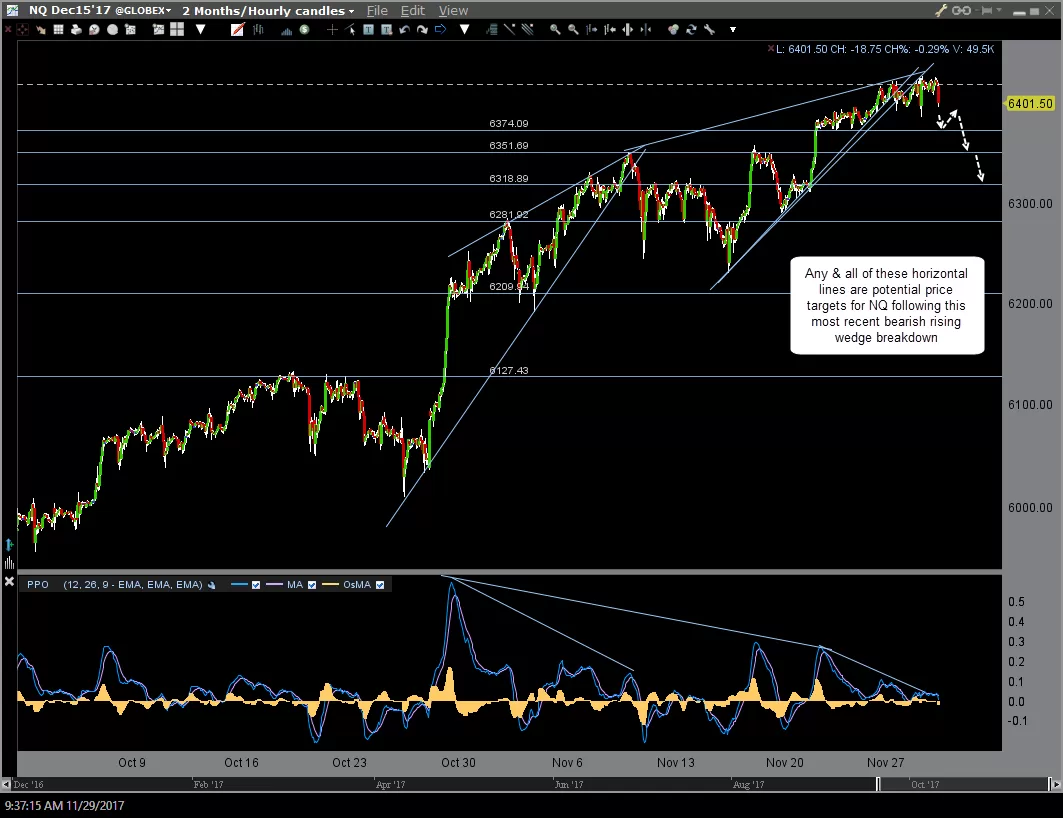
Task: Toggle the PPO line checkbox
Action: pyautogui.click(x=256, y=585)
